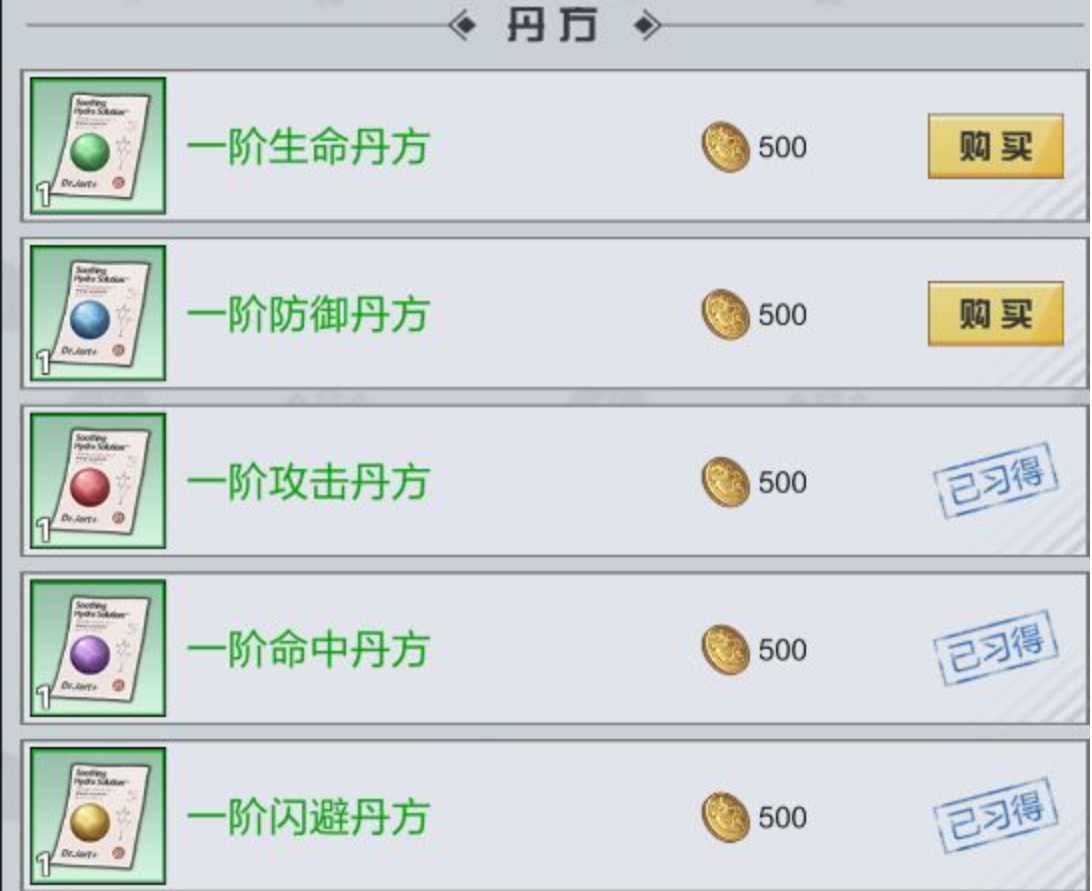Click gold coin icon beside 一阶攻击丹方 price

click(725, 482)
